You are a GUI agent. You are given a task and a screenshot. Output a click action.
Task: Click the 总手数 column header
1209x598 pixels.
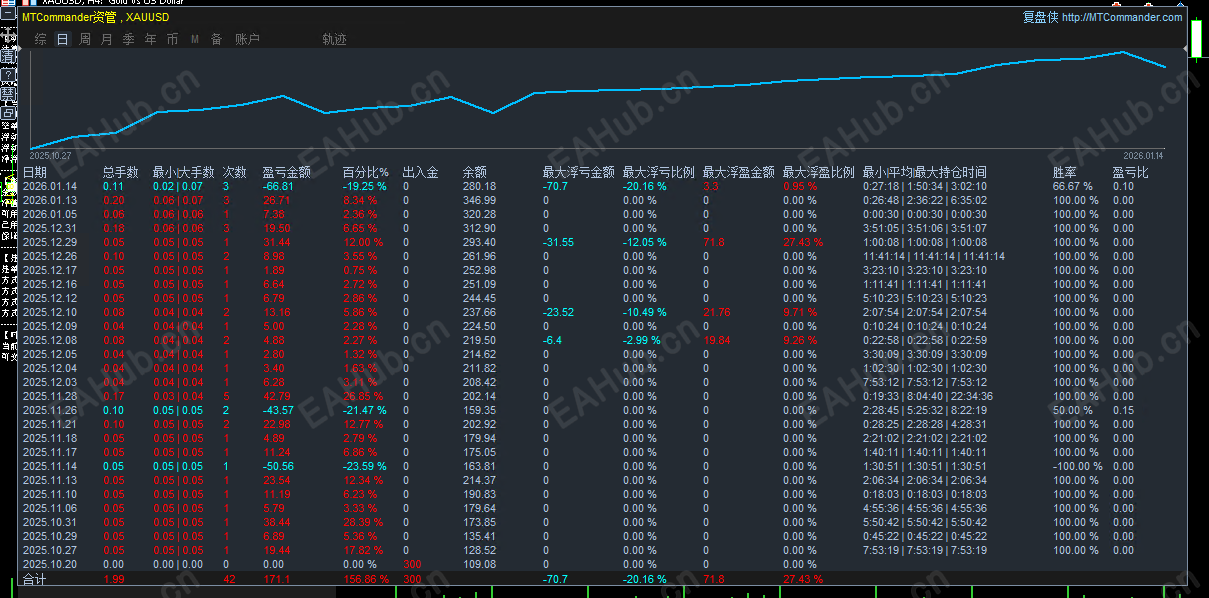(x=121, y=172)
